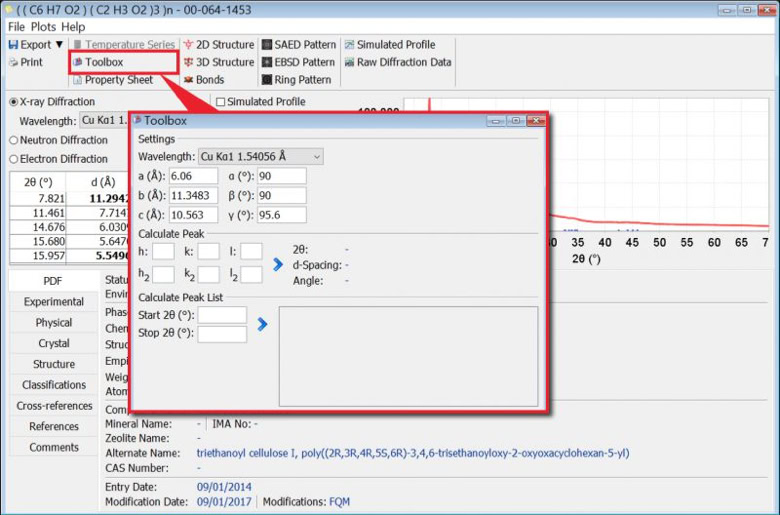Open the Plots menu
The width and height of the screenshot is (780, 515).
42,27
